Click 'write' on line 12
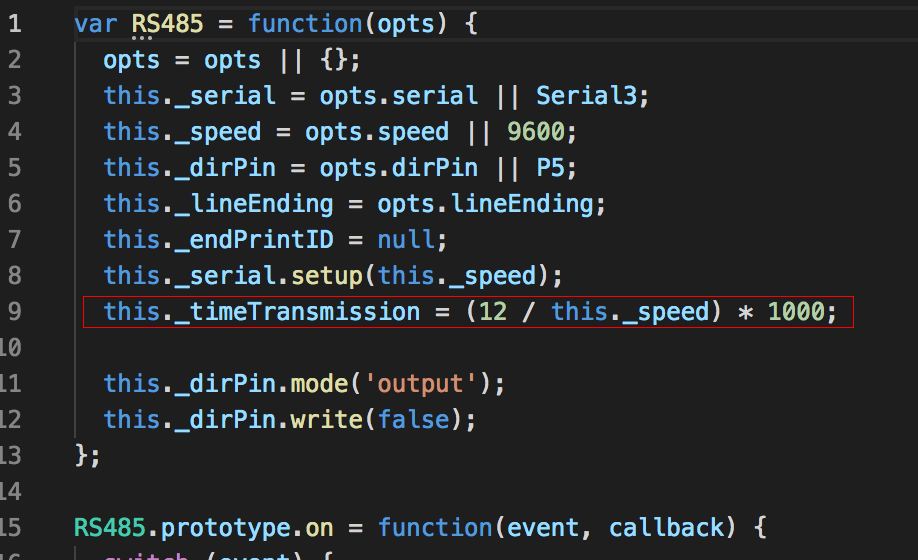The width and height of the screenshot is (918, 560). pyautogui.click(x=327, y=420)
